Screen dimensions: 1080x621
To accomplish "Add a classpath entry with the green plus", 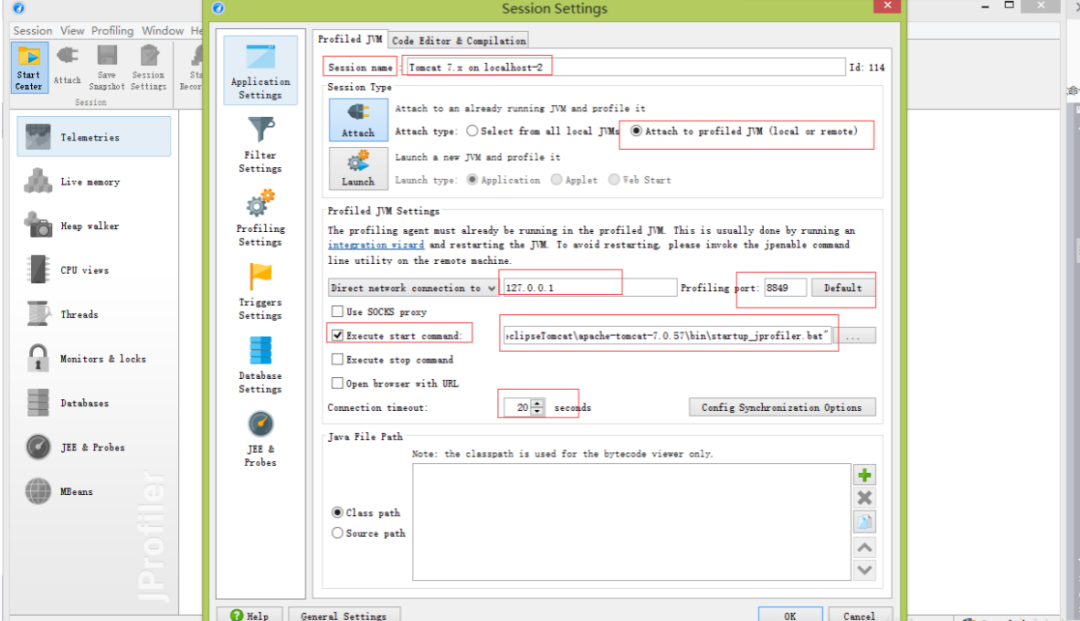I will 864,475.
